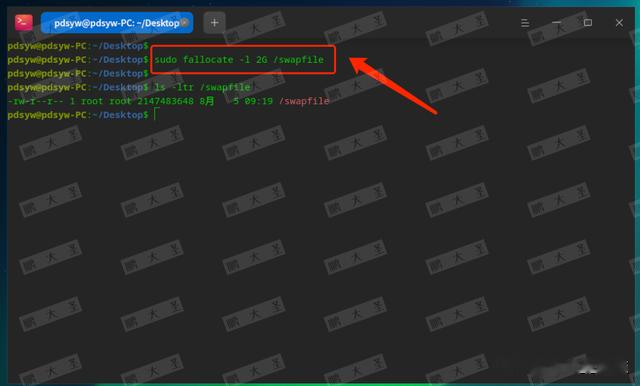This screenshot has width=640, height=386.
Task: Click the ls -ltr /swapfile command
Action: click(x=202, y=87)
